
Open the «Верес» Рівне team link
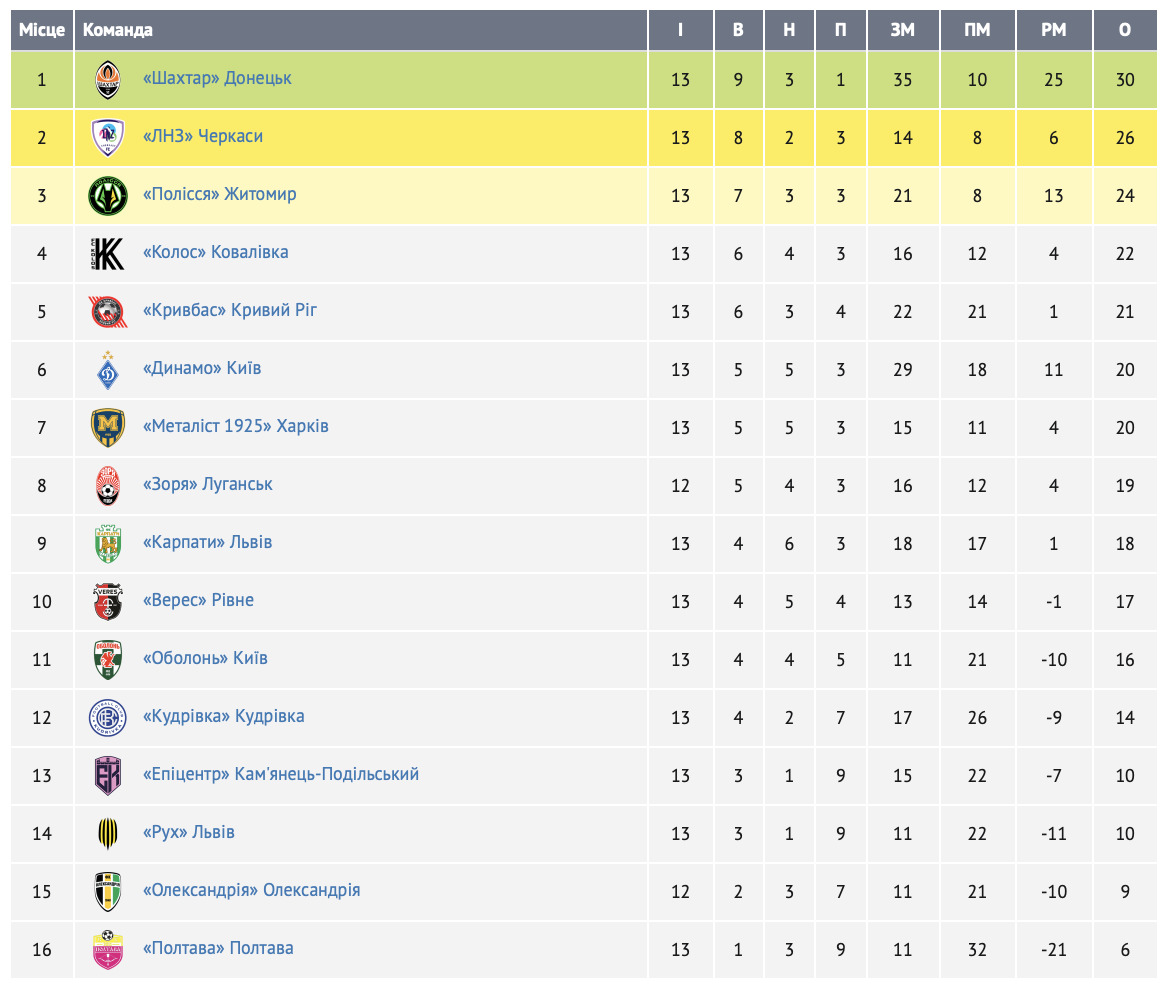pyautogui.click(x=198, y=600)
